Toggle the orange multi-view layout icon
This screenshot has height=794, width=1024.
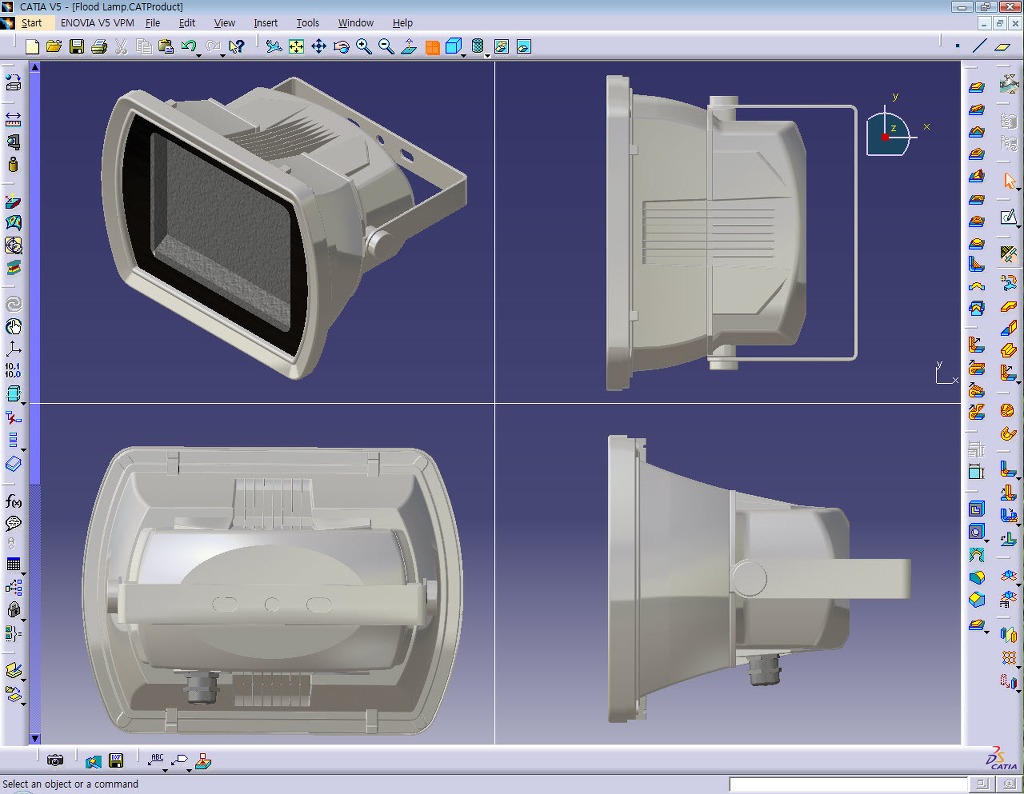pos(432,47)
